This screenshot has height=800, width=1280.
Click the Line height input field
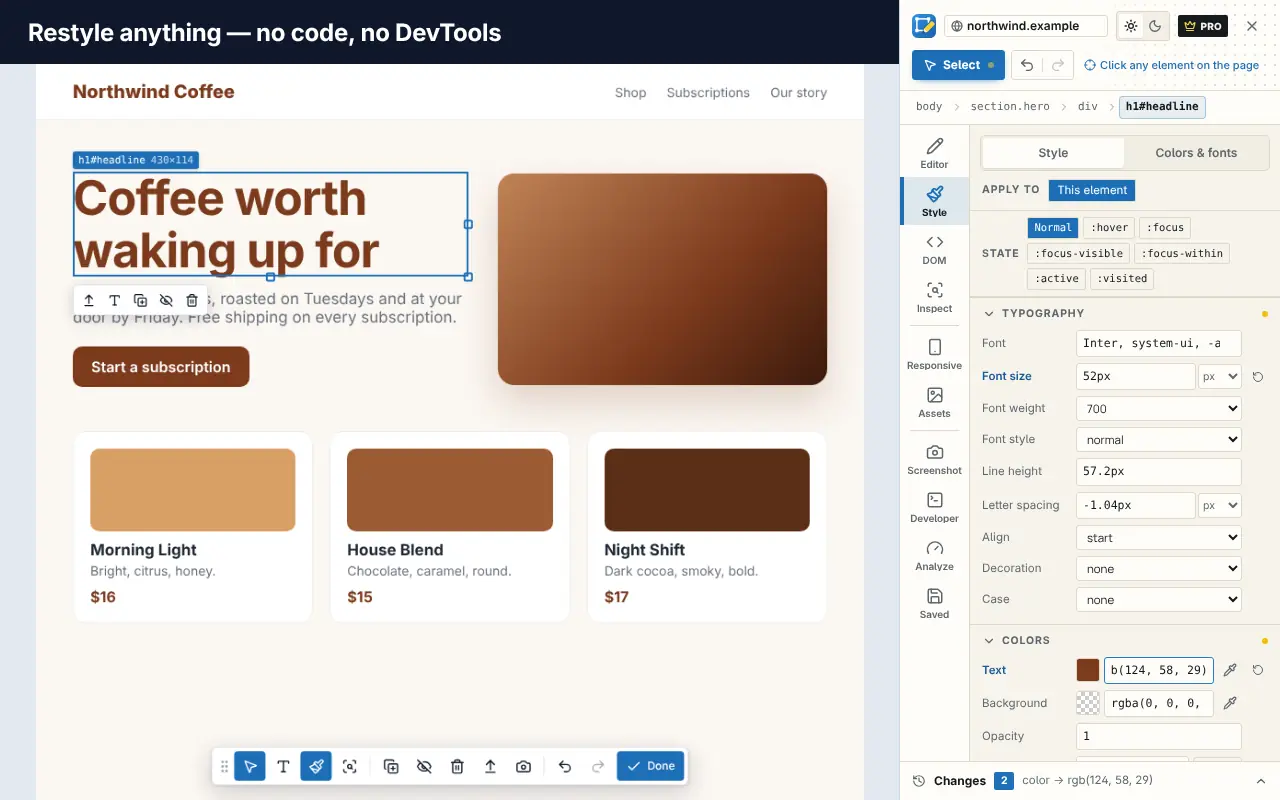coord(1158,471)
